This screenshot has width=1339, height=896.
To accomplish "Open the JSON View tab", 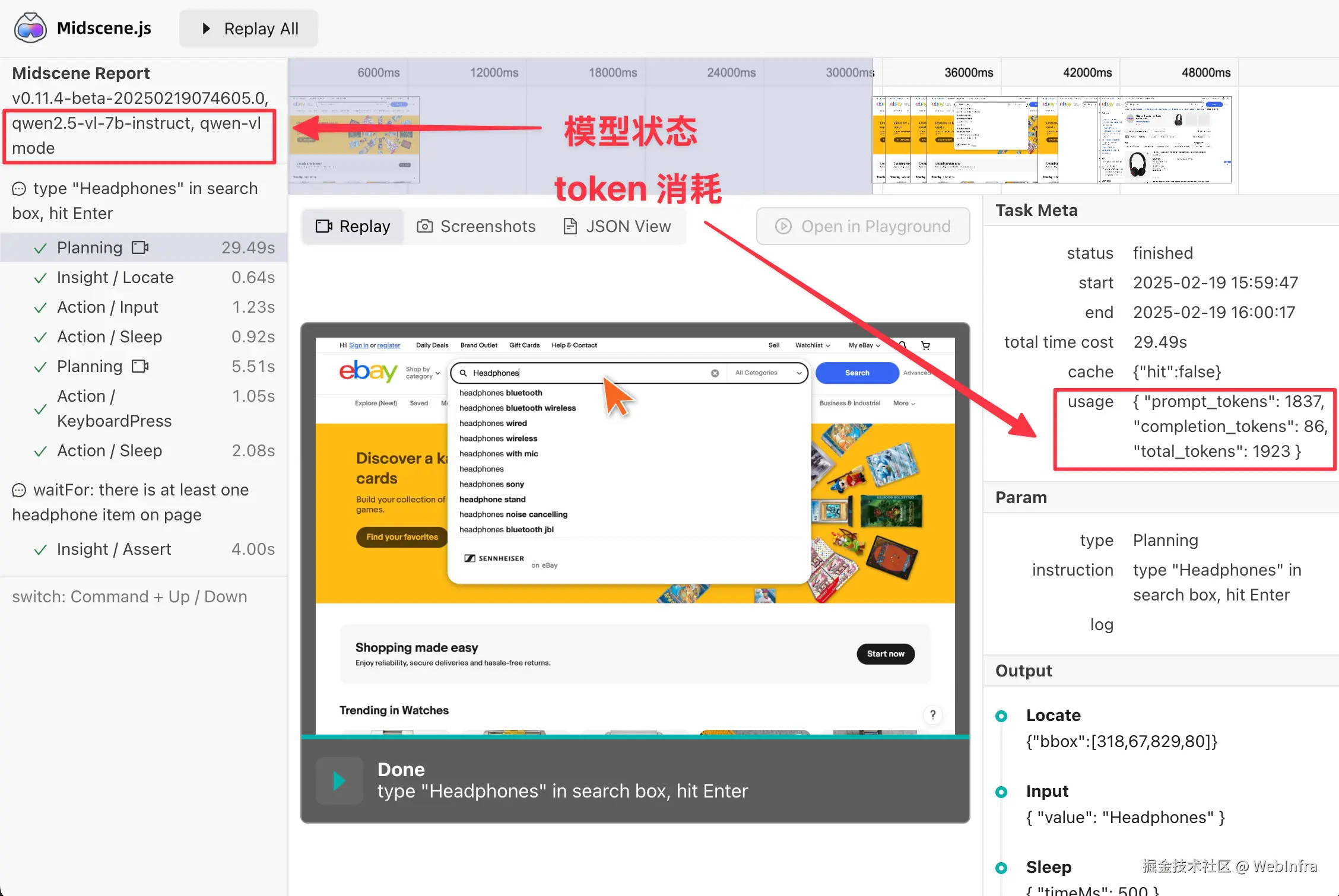I will click(617, 226).
